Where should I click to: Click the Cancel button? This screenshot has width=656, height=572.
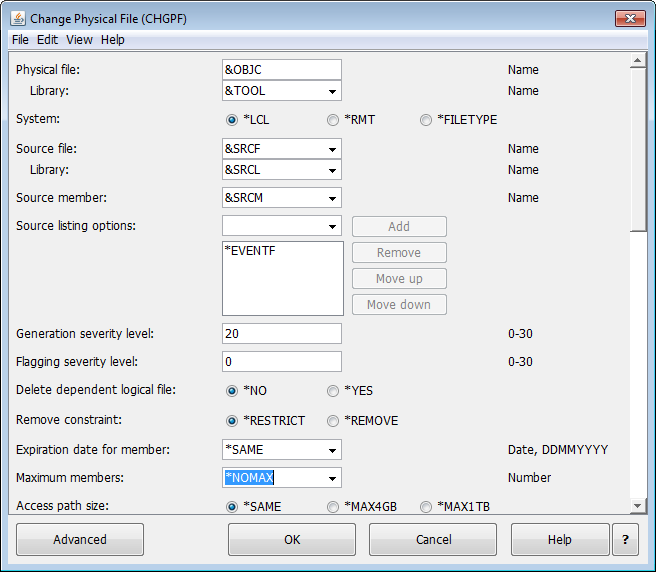point(433,539)
